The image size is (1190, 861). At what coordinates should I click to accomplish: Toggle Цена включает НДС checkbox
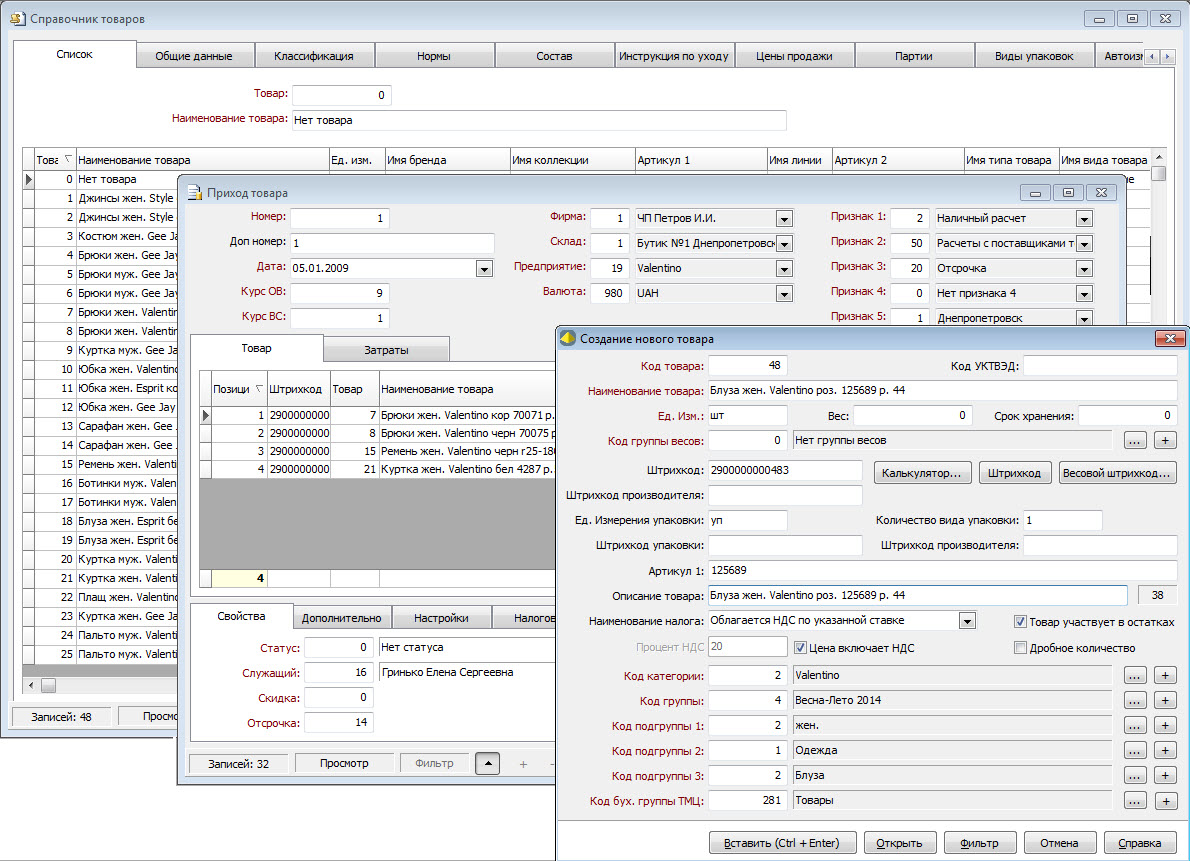point(800,648)
